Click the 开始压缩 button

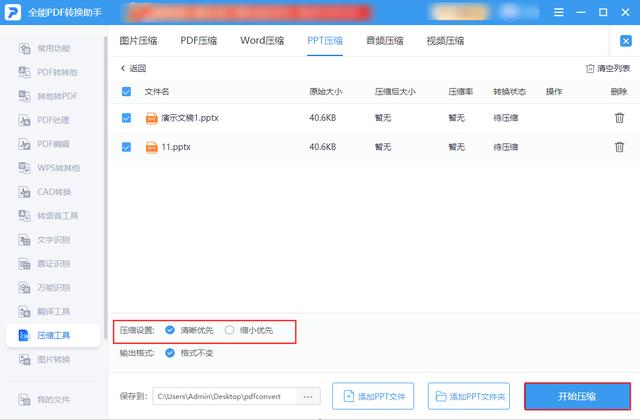pyautogui.click(x=577, y=396)
